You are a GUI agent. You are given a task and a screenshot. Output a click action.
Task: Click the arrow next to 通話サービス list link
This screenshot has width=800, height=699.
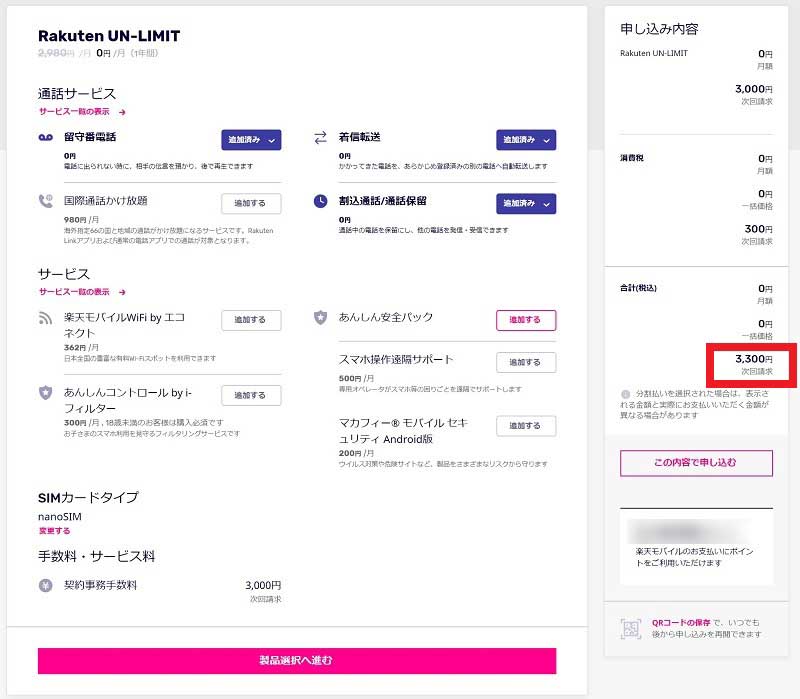click(122, 112)
